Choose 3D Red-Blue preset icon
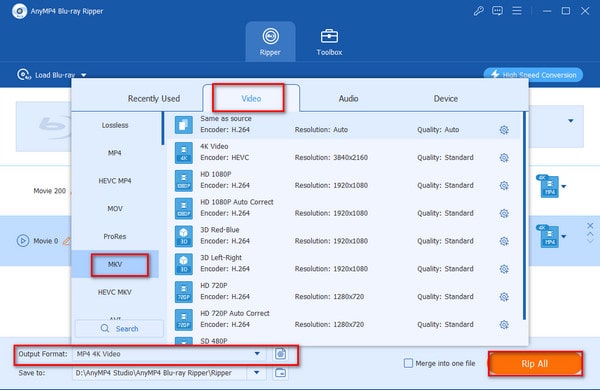Screen dimensions: 600x390 coord(184,236)
